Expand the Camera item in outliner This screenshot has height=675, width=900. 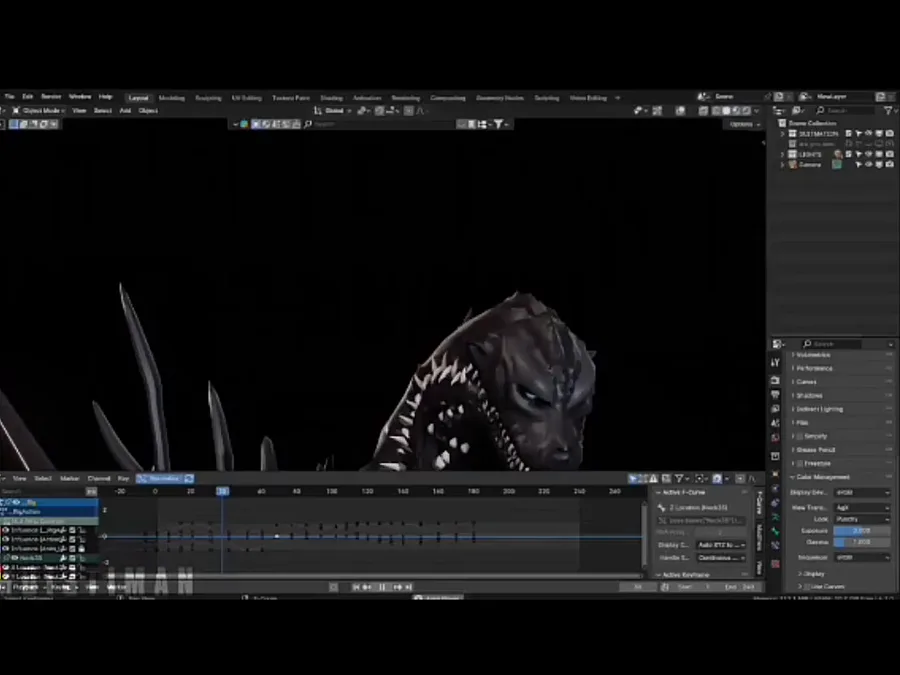pyautogui.click(x=782, y=165)
